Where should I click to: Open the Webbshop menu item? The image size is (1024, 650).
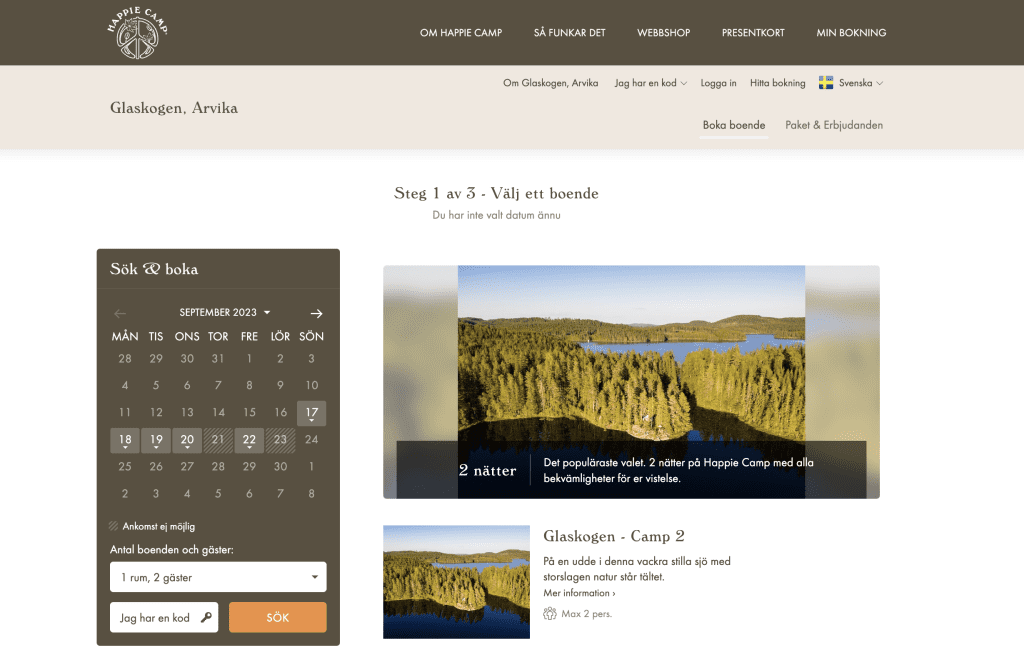[663, 33]
